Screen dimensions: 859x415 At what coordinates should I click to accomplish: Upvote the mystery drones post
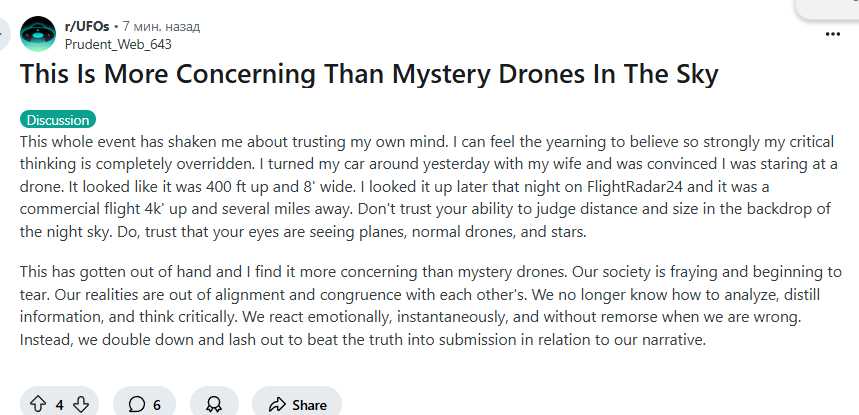pos(37,405)
